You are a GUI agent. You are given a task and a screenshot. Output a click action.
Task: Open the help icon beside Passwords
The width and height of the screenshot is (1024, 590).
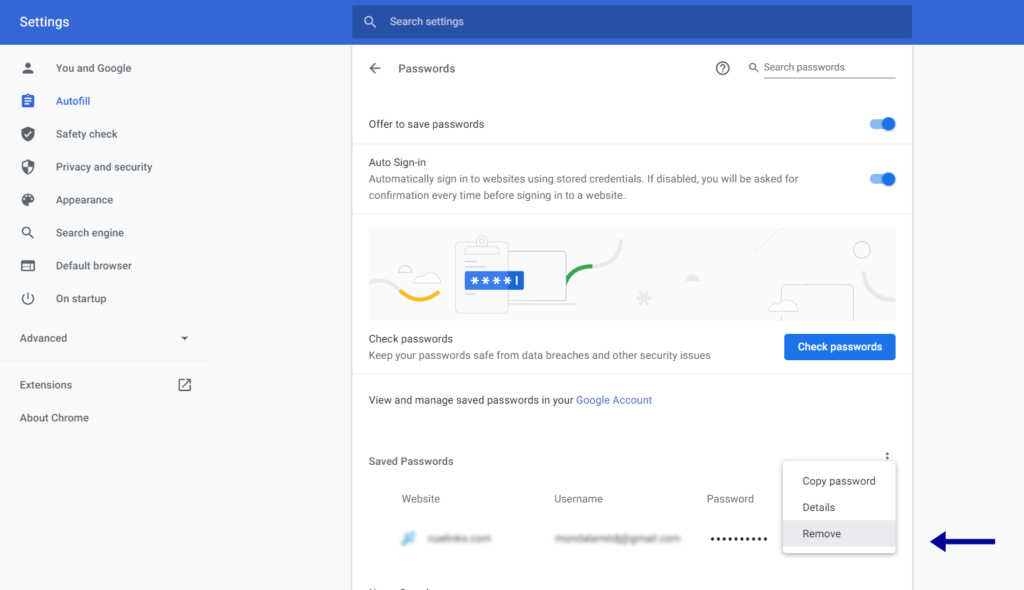pos(723,68)
